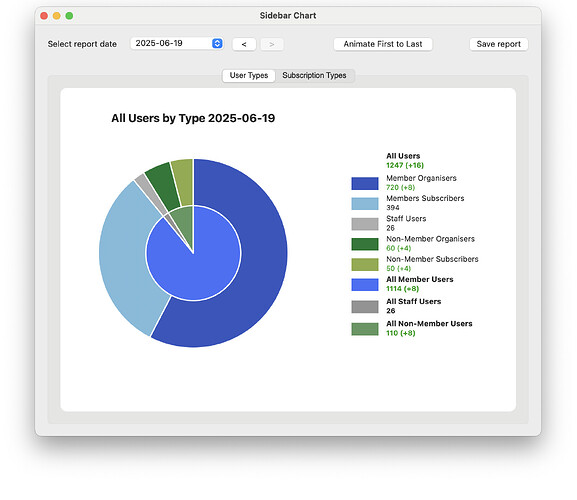Click the All Member Users legend swatch
The image size is (577, 500).
pyautogui.click(x=365, y=284)
